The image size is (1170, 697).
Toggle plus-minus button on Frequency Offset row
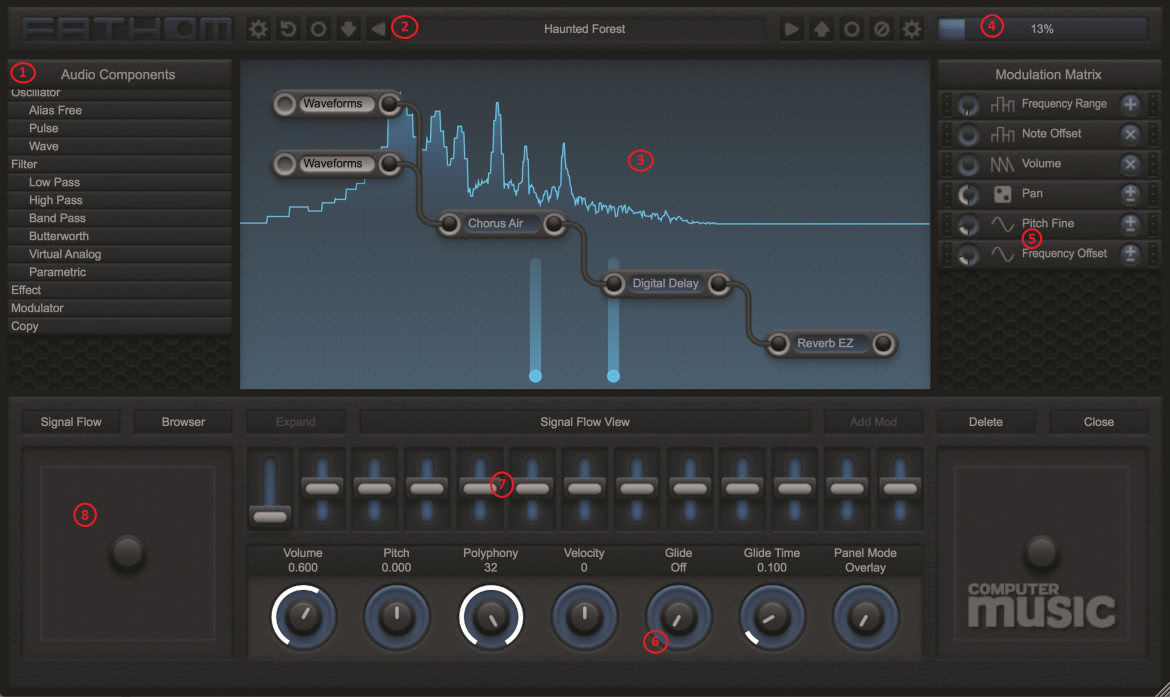pos(1130,254)
